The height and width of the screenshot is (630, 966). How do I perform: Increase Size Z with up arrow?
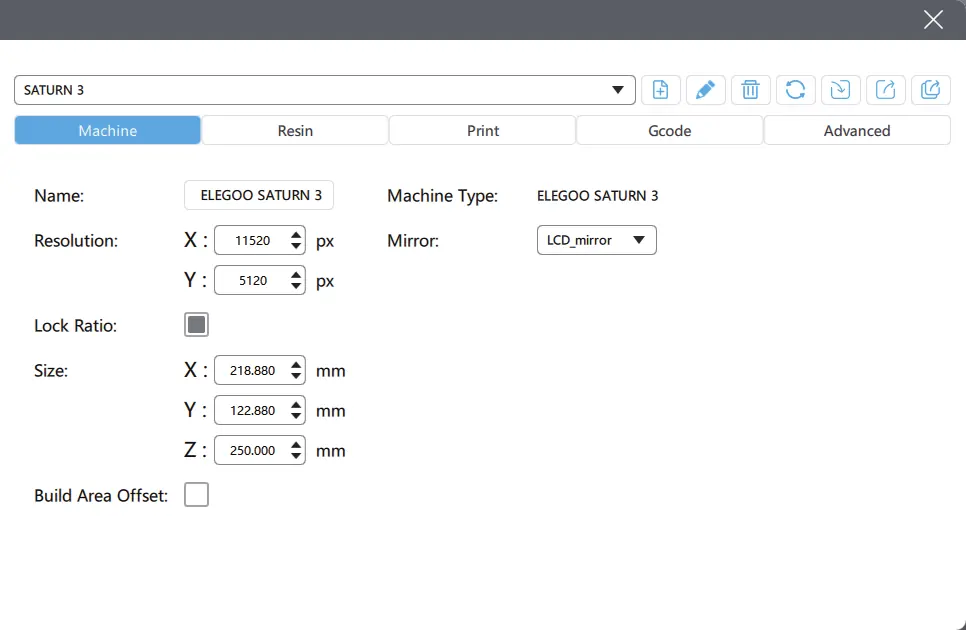click(x=296, y=444)
